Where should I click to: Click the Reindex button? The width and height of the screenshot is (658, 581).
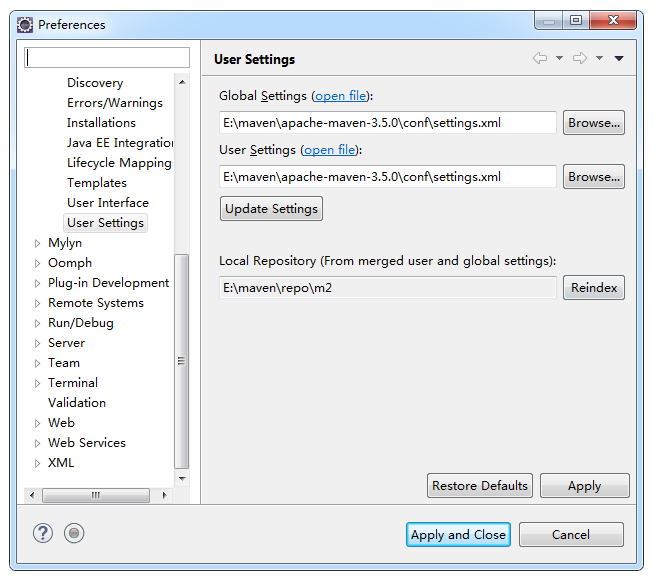pyautogui.click(x=594, y=287)
